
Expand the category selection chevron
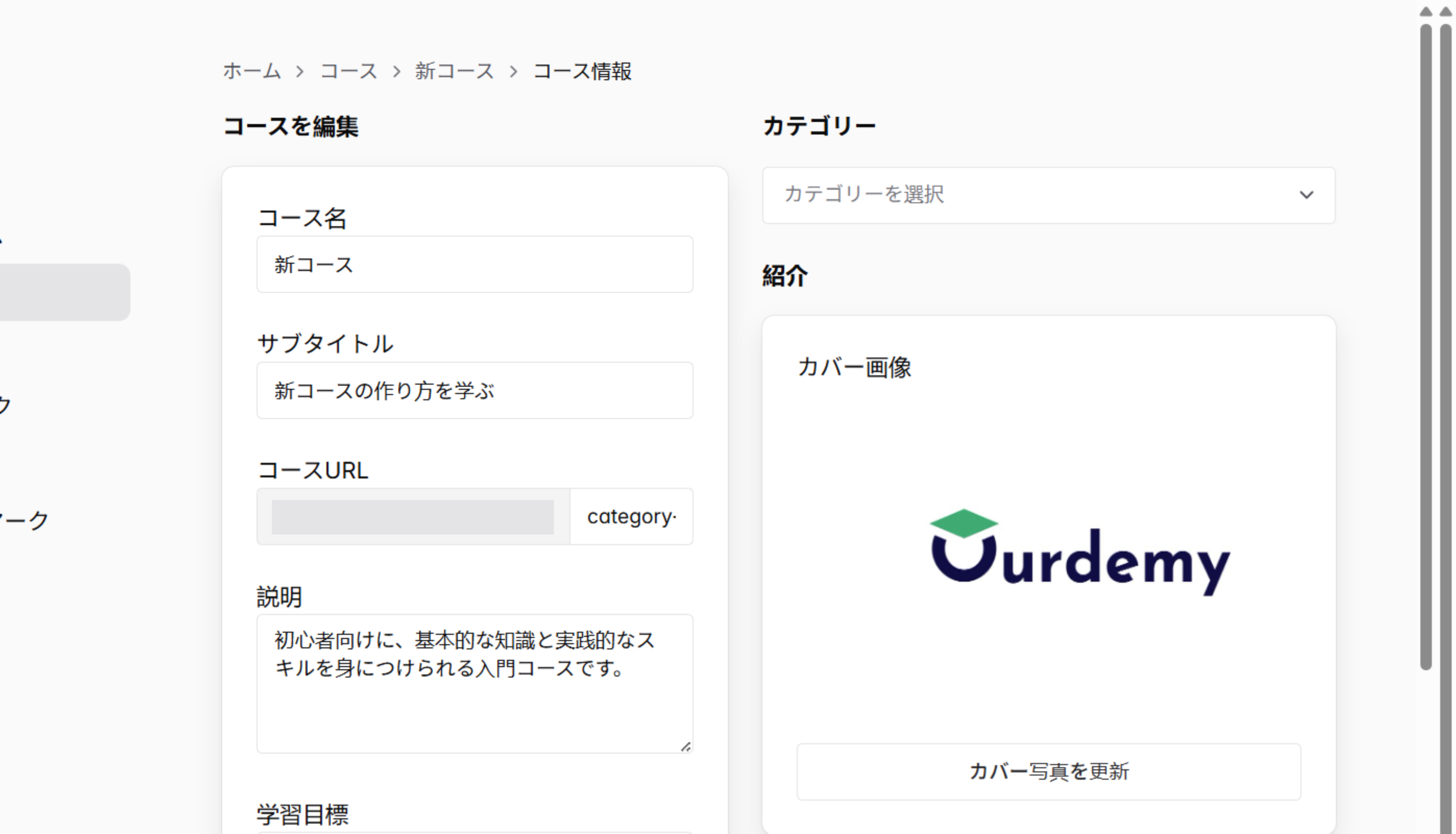[1307, 195]
